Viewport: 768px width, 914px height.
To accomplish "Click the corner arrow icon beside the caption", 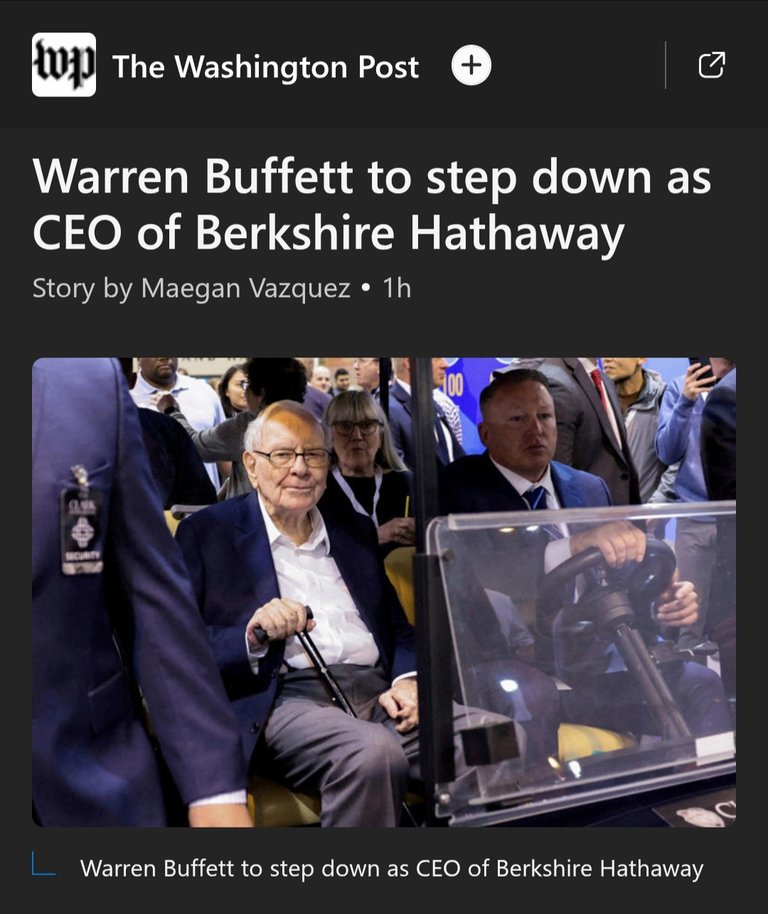I will pyautogui.click(x=44, y=863).
